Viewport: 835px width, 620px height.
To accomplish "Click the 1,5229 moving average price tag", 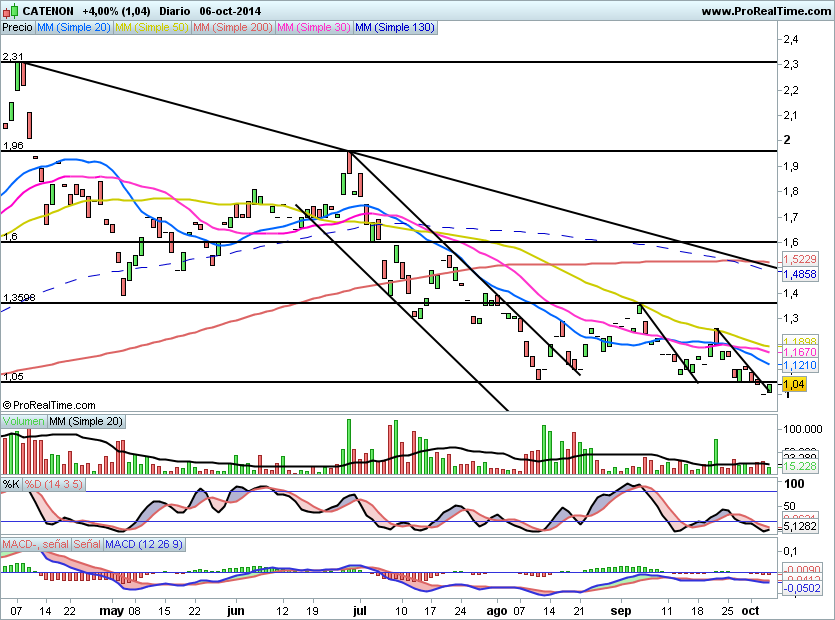I will coord(799,260).
